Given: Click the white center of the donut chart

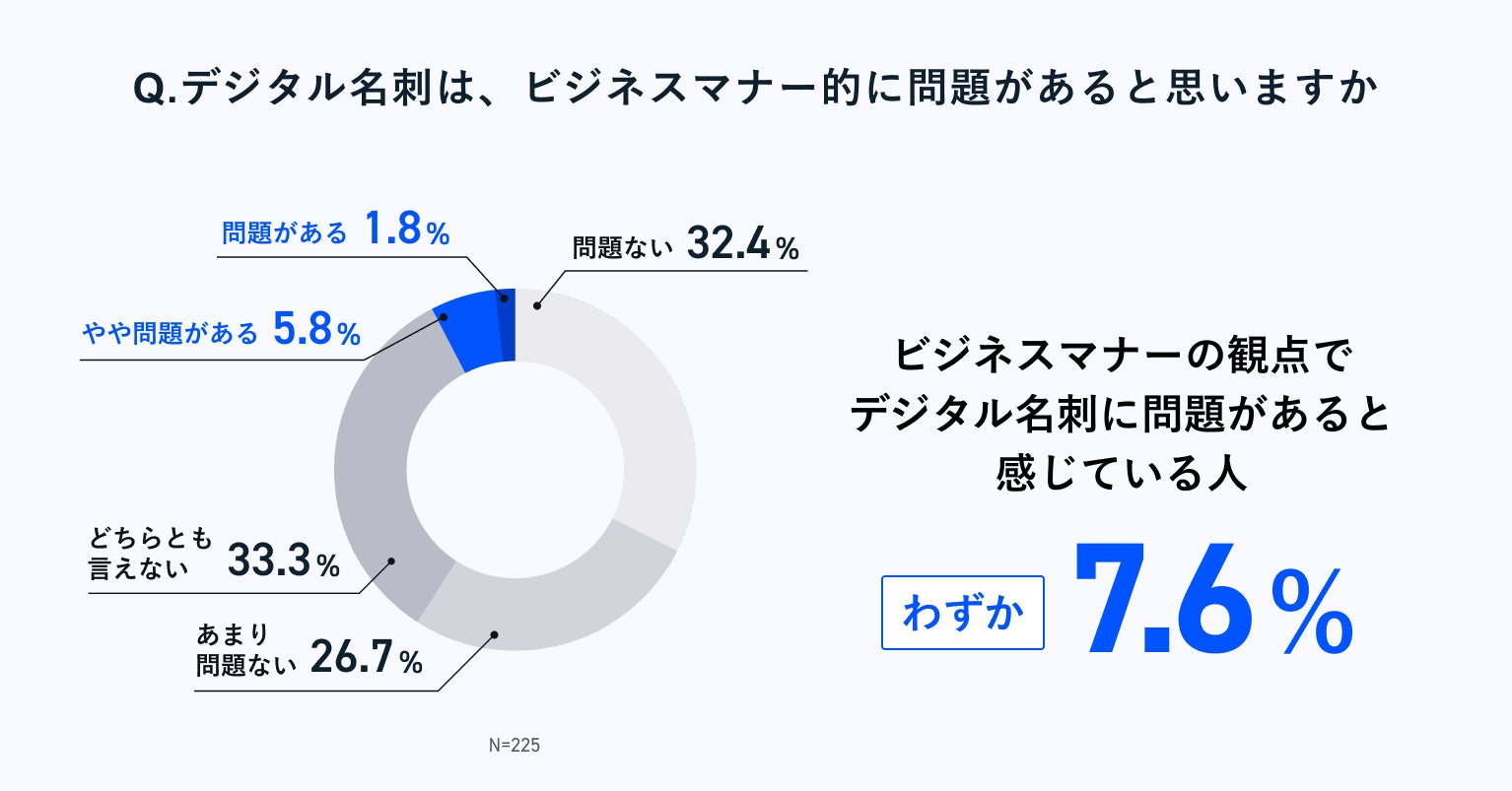Looking at the screenshot, I should [515, 469].
